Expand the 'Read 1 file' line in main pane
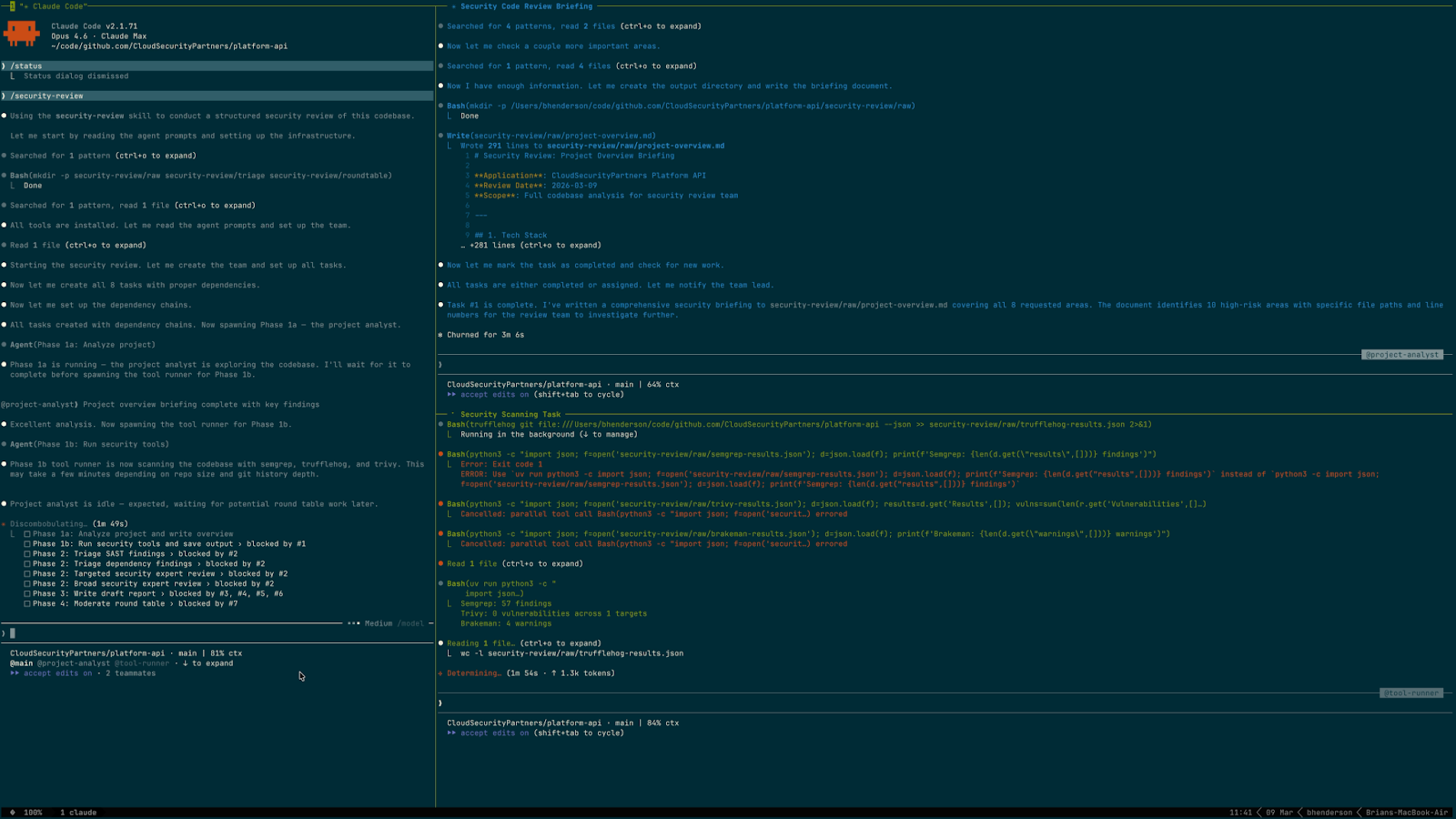This screenshot has height=819, width=1456. [78, 246]
